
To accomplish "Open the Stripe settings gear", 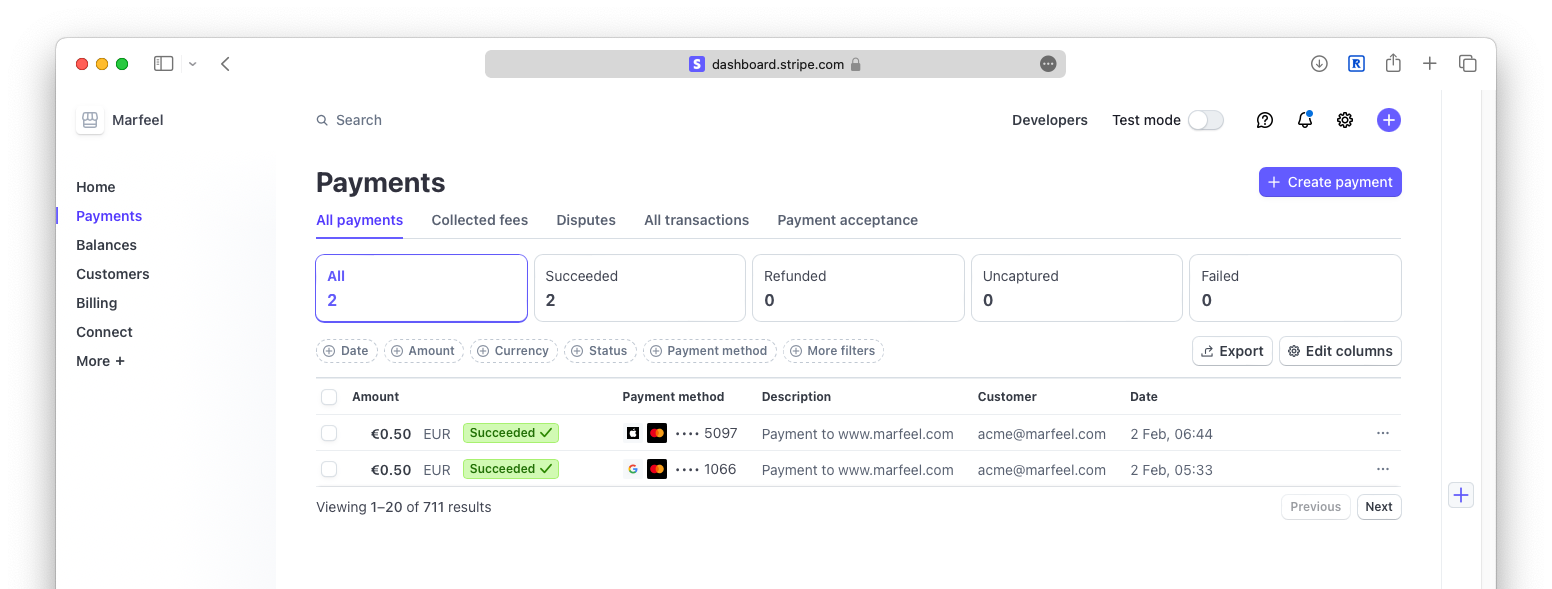I will coord(1344,119).
